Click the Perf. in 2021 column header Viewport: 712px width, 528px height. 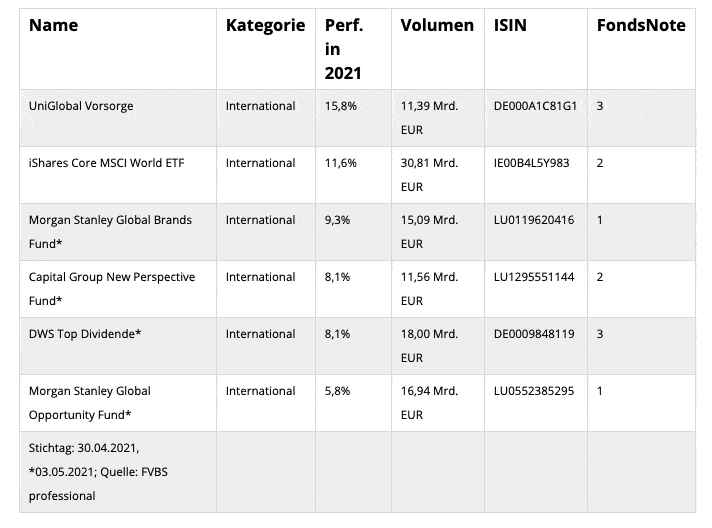pyautogui.click(x=344, y=49)
